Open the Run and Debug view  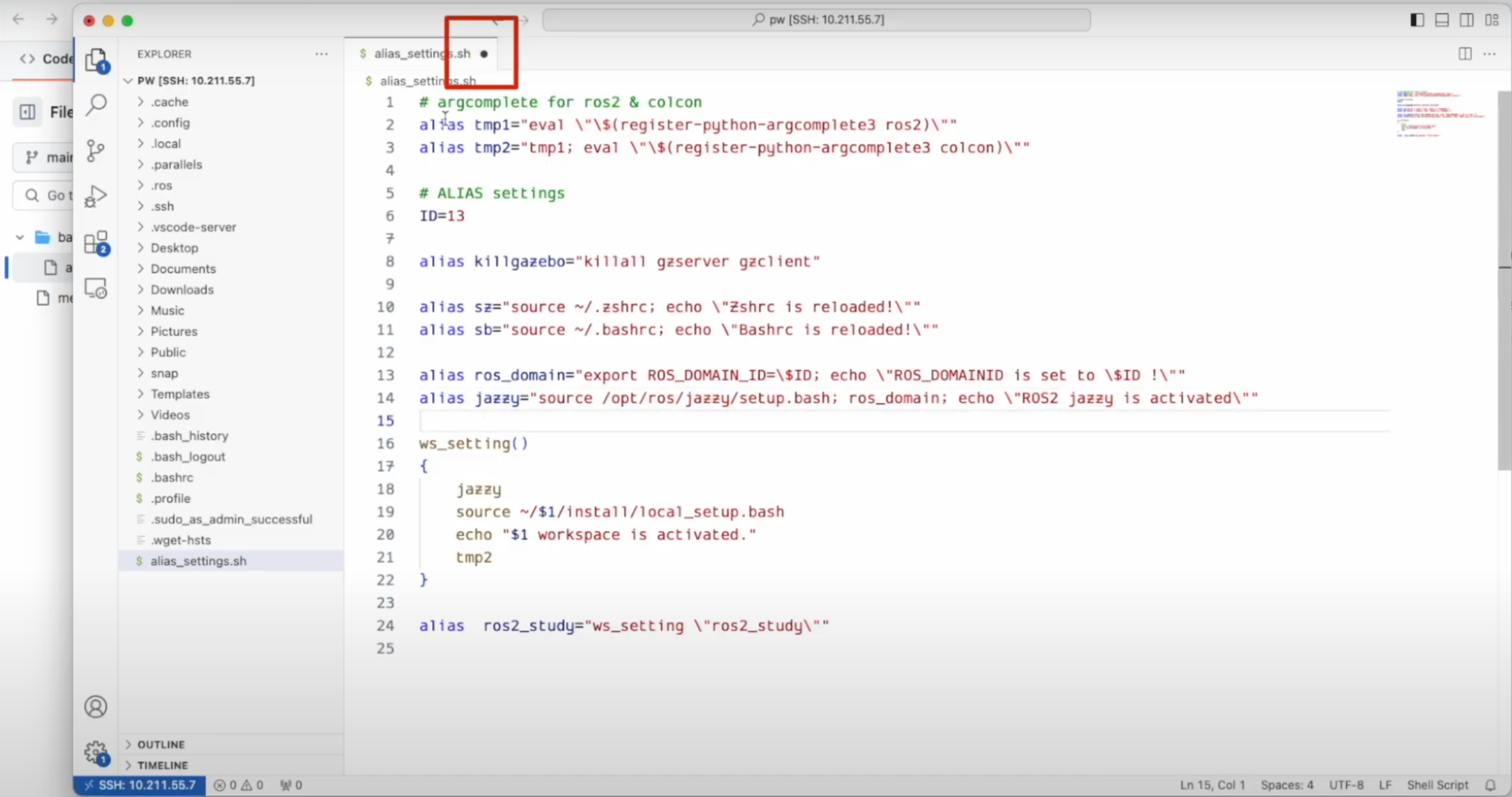coord(96,197)
